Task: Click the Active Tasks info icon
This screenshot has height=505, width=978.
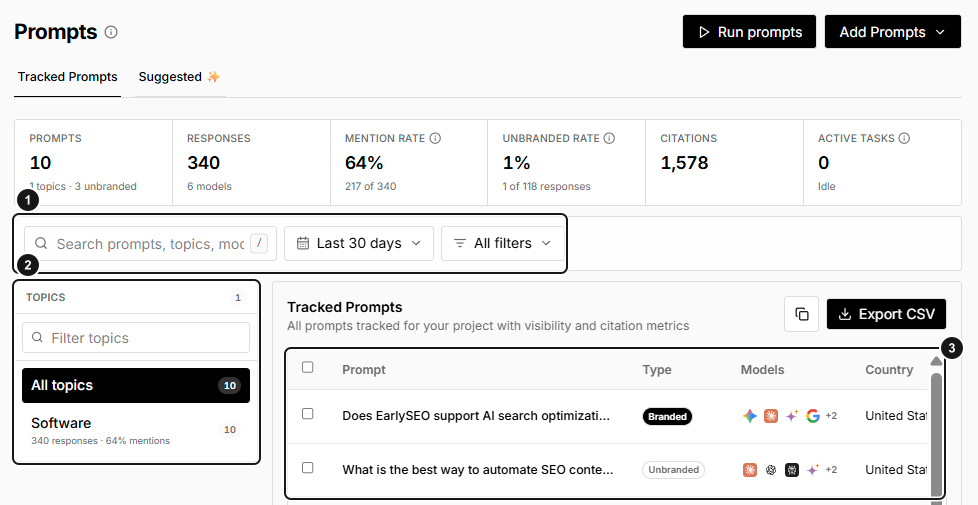Action: pyautogui.click(x=904, y=138)
